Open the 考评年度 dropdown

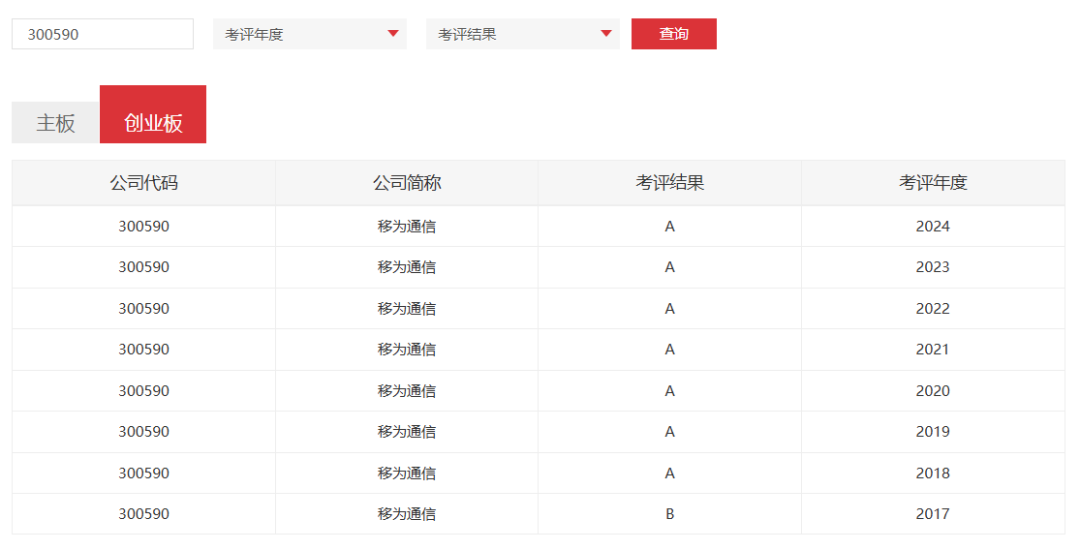tap(310, 34)
